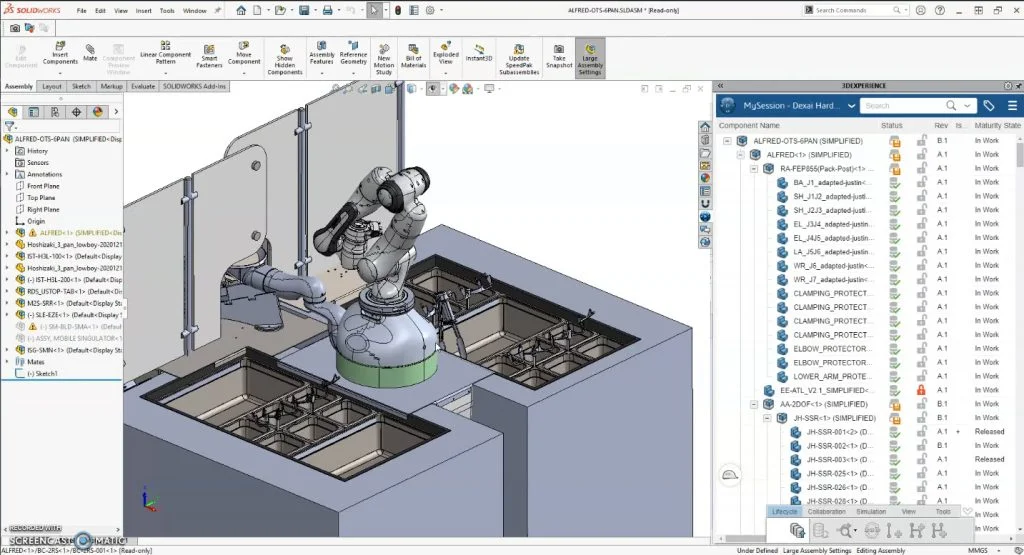1024x555 pixels.
Task: Switch to the Evaluate tab
Action: coord(143,87)
